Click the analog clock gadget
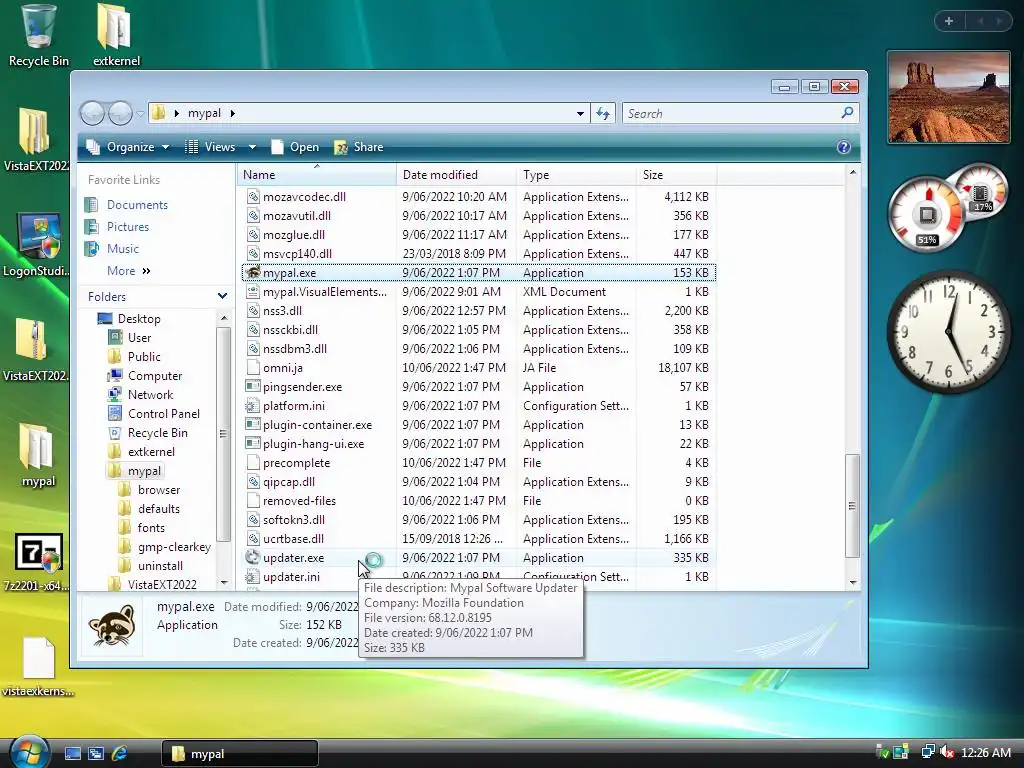Image resolution: width=1024 pixels, height=768 pixels. tap(949, 332)
